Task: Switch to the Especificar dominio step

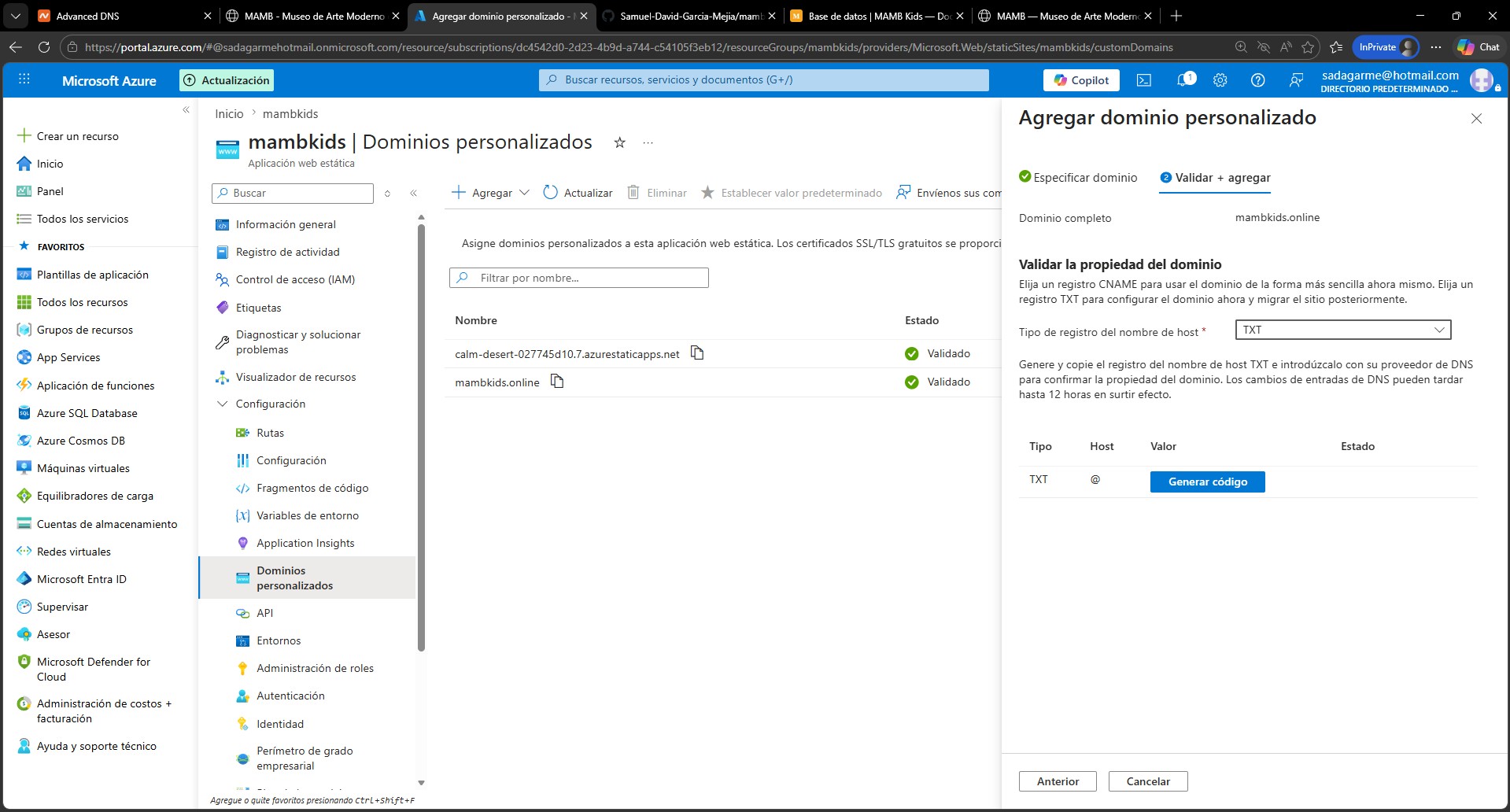Action: point(1078,178)
